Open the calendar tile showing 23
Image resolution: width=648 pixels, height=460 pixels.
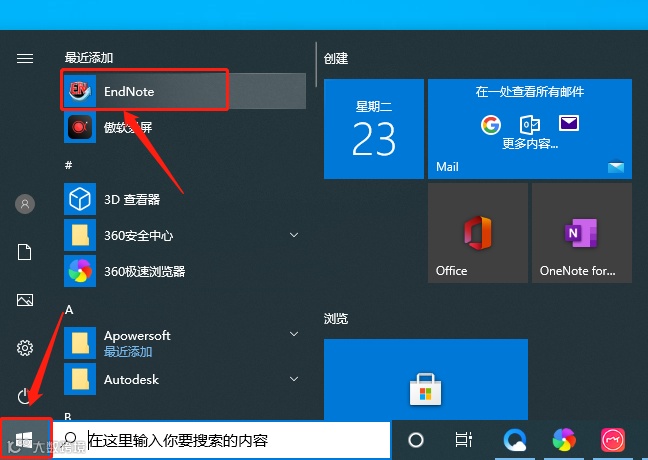(x=374, y=129)
